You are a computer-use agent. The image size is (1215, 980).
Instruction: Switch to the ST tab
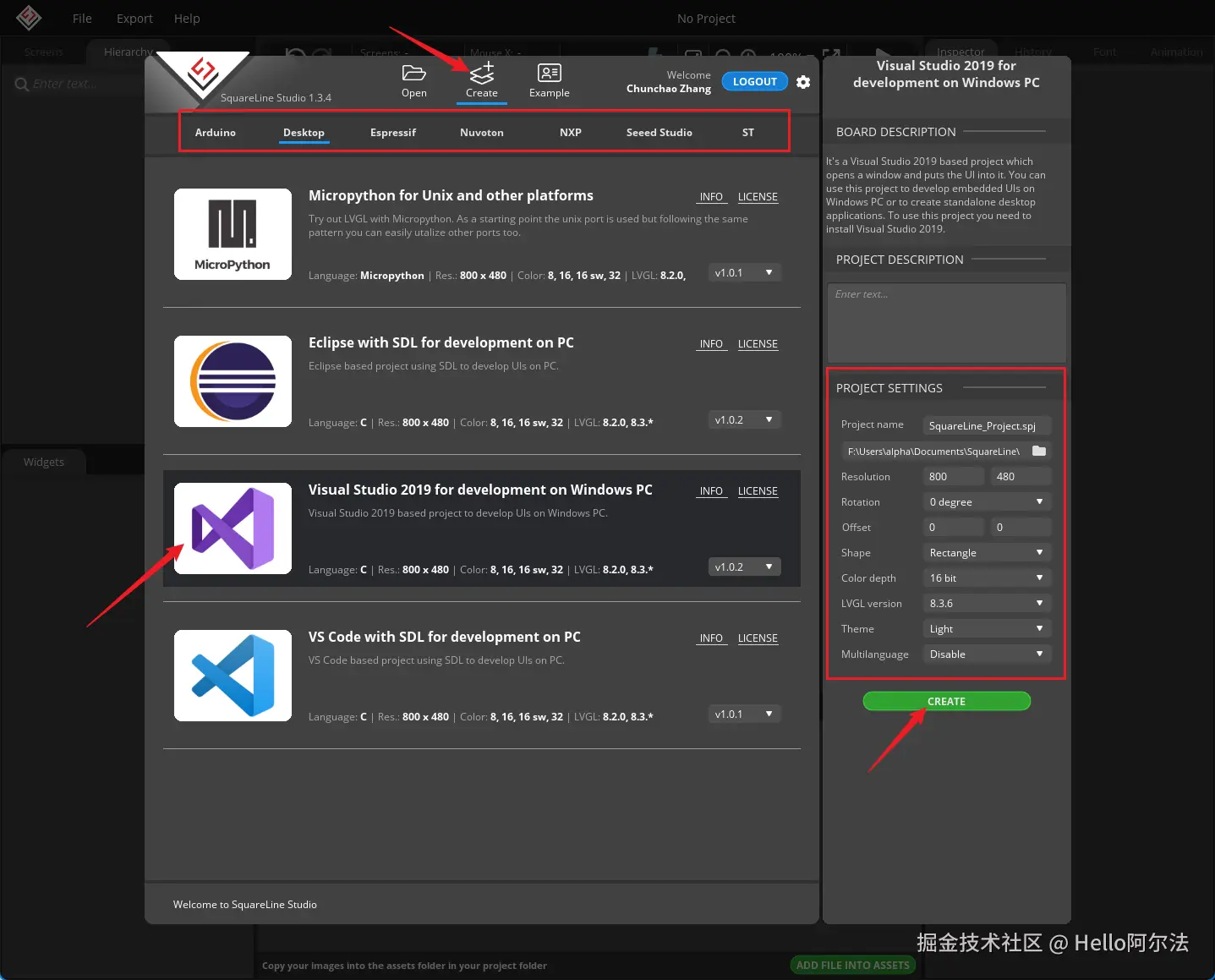(x=748, y=133)
